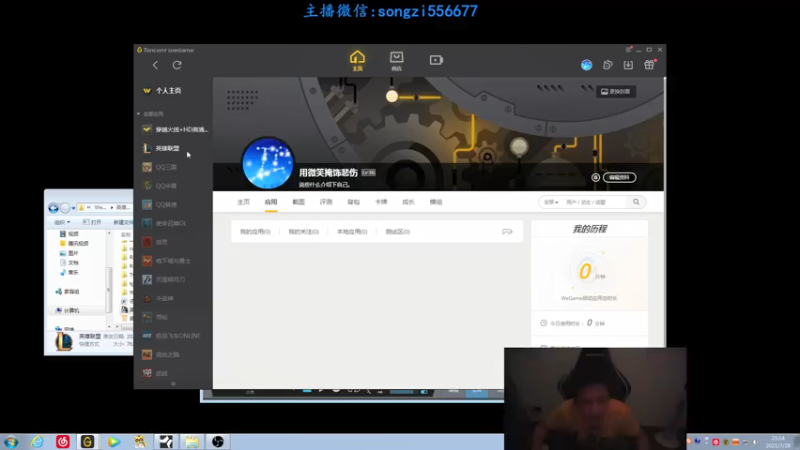Select 计算机 in Explorer navigation pane
800x450 pixels.
[x=67, y=310]
